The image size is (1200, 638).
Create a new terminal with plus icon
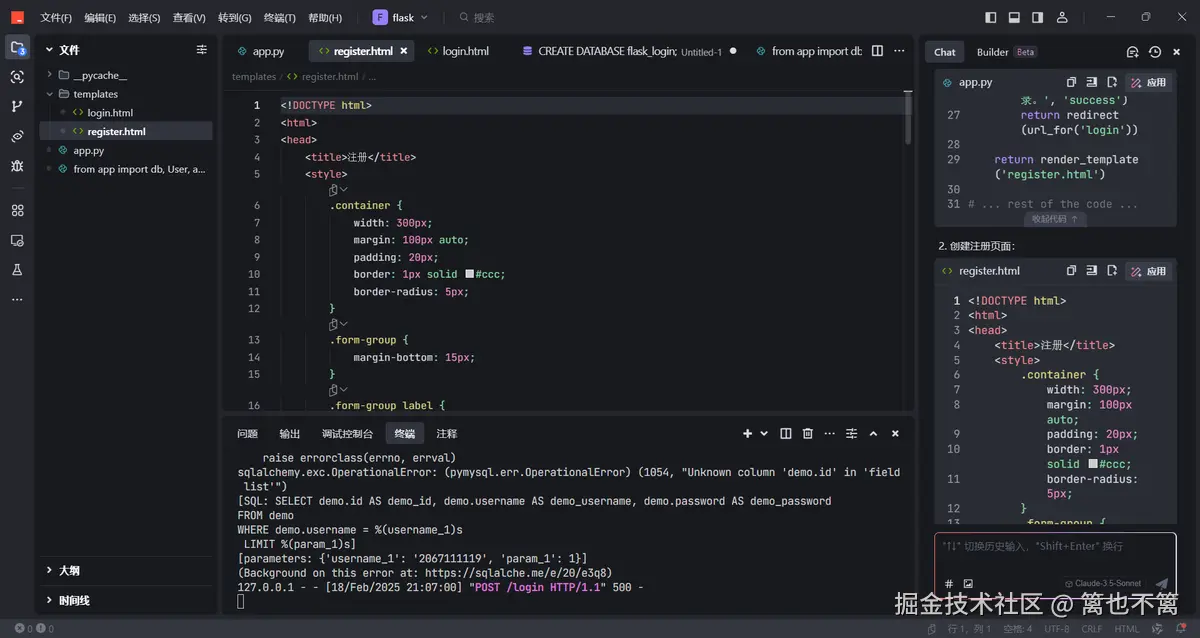pos(747,433)
